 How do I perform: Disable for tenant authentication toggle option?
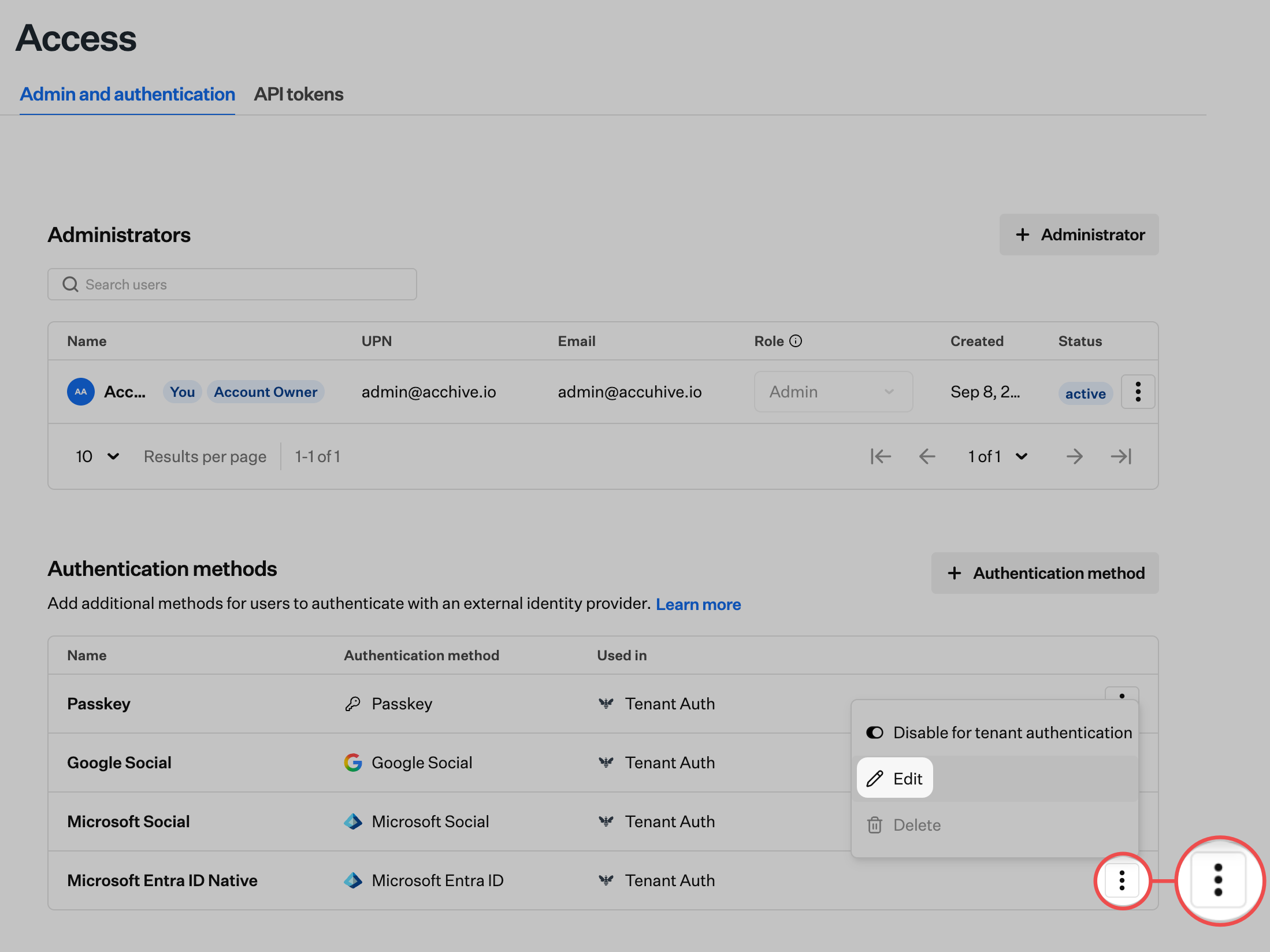998,732
